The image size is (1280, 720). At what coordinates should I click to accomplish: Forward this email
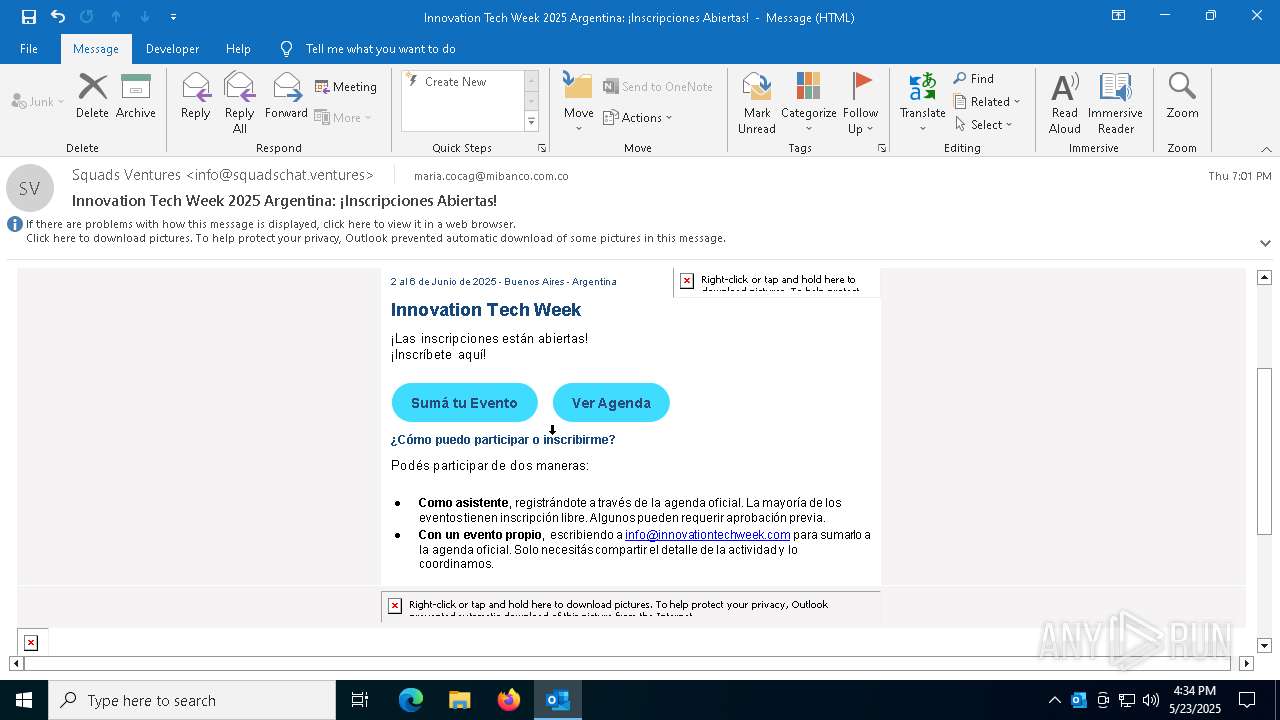point(286,96)
